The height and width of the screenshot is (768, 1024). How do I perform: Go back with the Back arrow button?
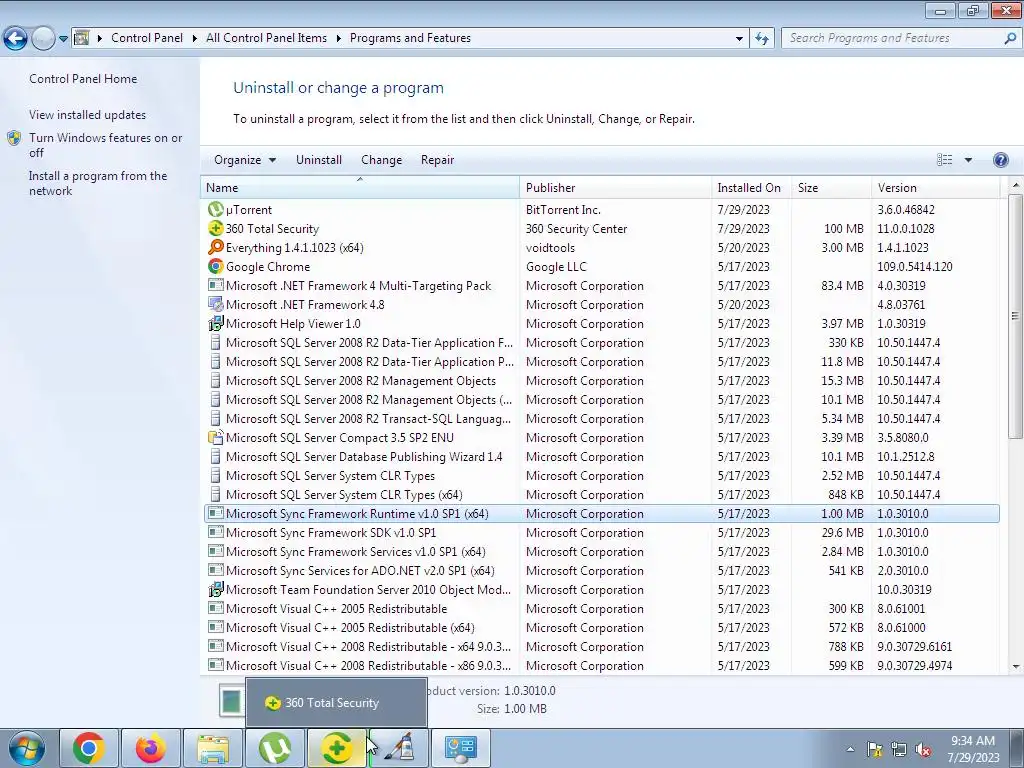click(x=16, y=39)
